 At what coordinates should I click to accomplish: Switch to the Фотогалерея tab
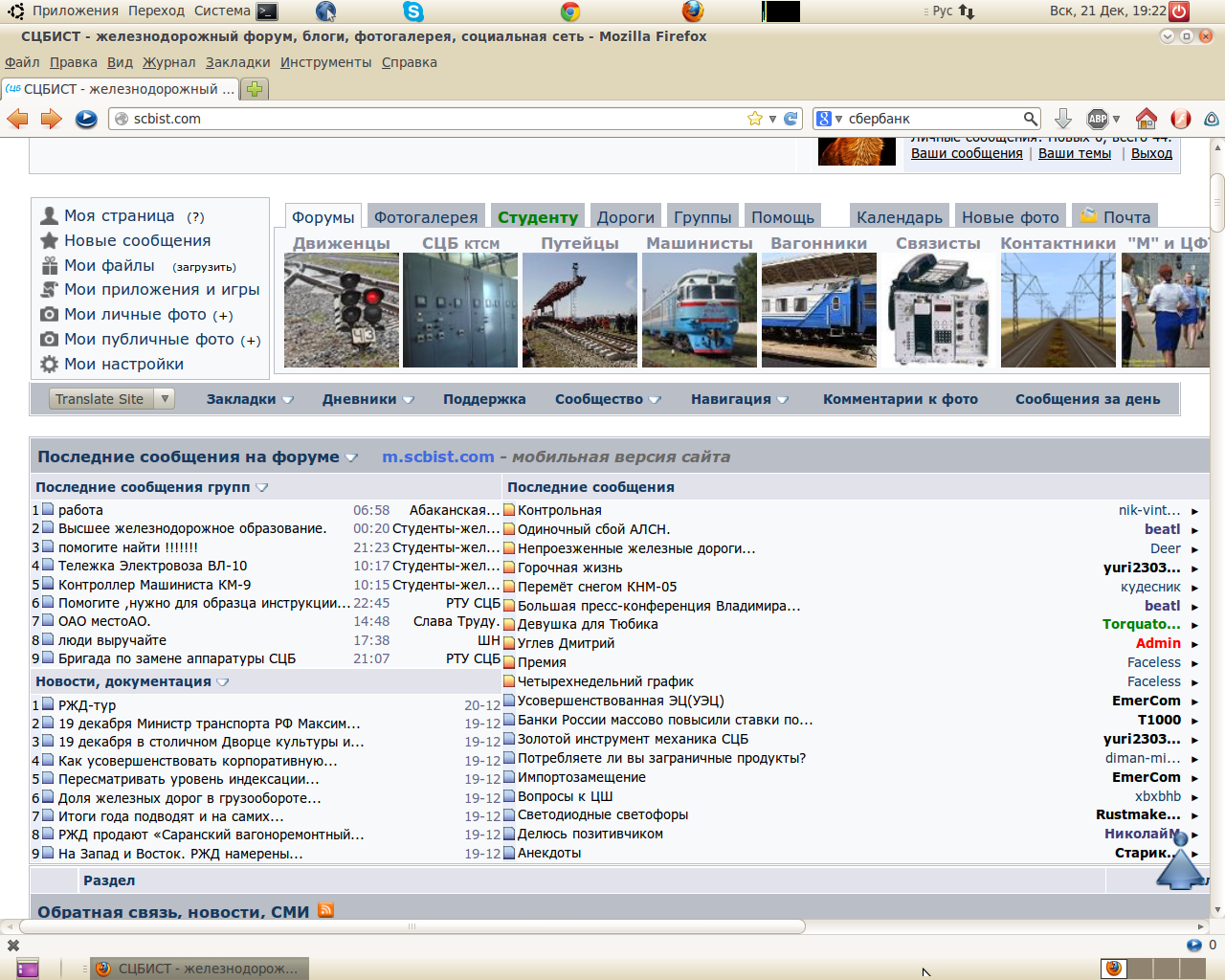pyautogui.click(x=425, y=217)
